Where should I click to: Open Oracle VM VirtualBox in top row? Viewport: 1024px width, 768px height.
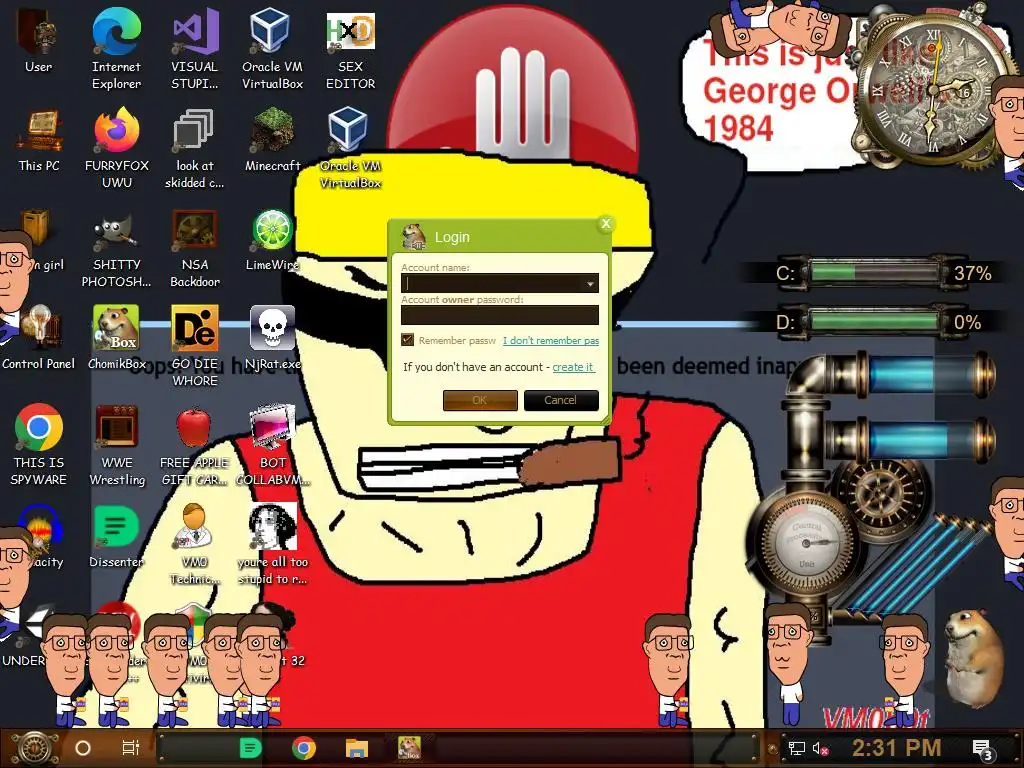(272, 48)
